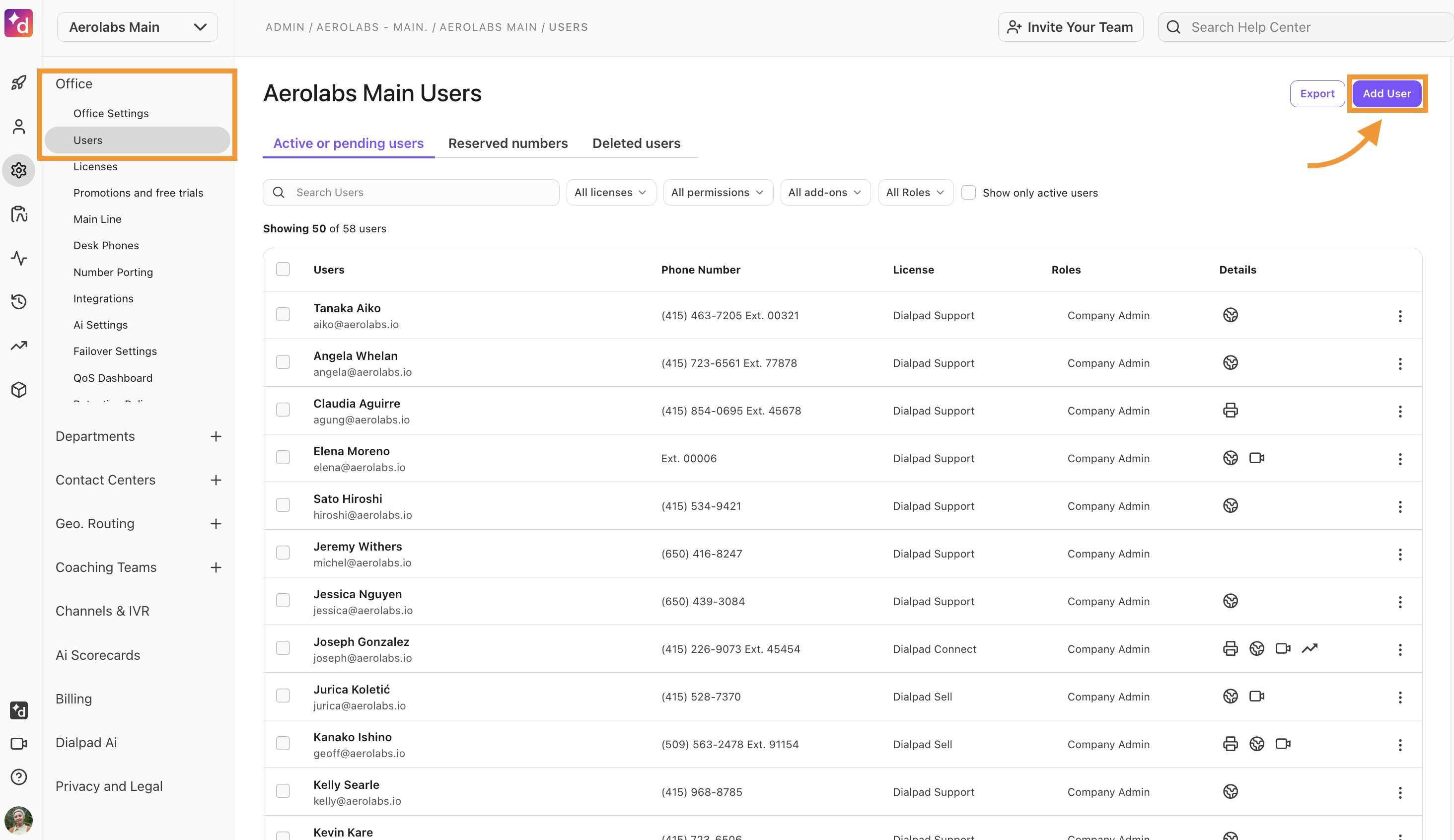The width and height of the screenshot is (1454, 840).
Task: Click the building route icon in left rail
Action: pos(19,214)
